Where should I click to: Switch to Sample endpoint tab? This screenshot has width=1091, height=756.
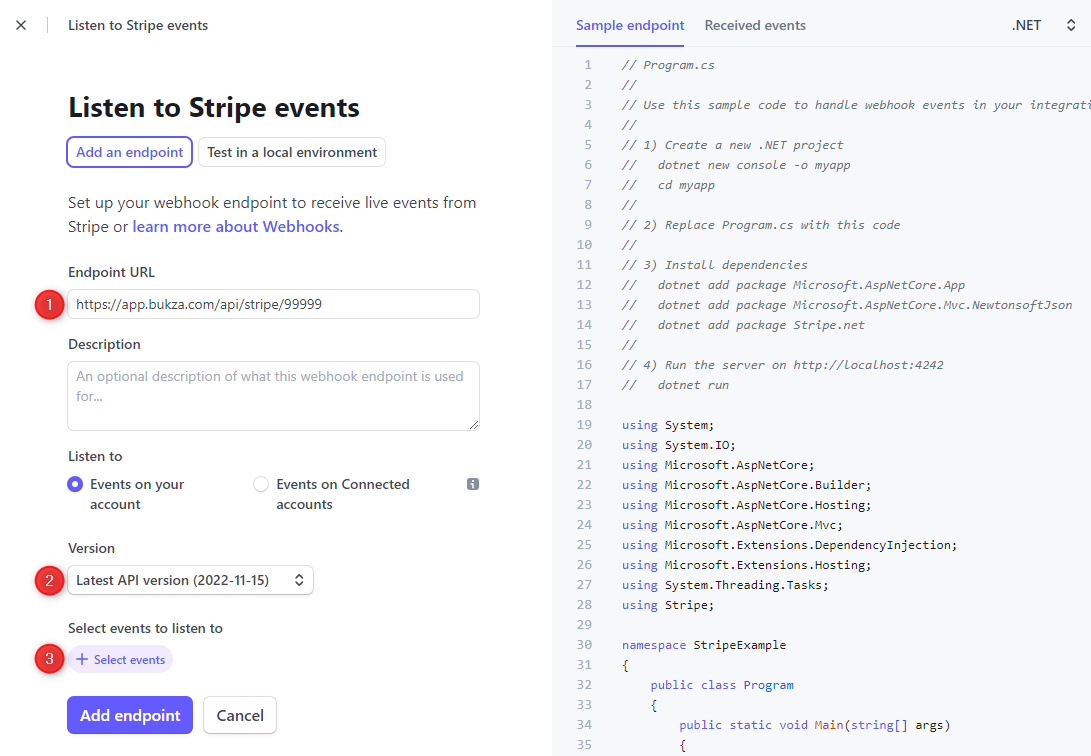pyautogui.click(x=630, y=26)
